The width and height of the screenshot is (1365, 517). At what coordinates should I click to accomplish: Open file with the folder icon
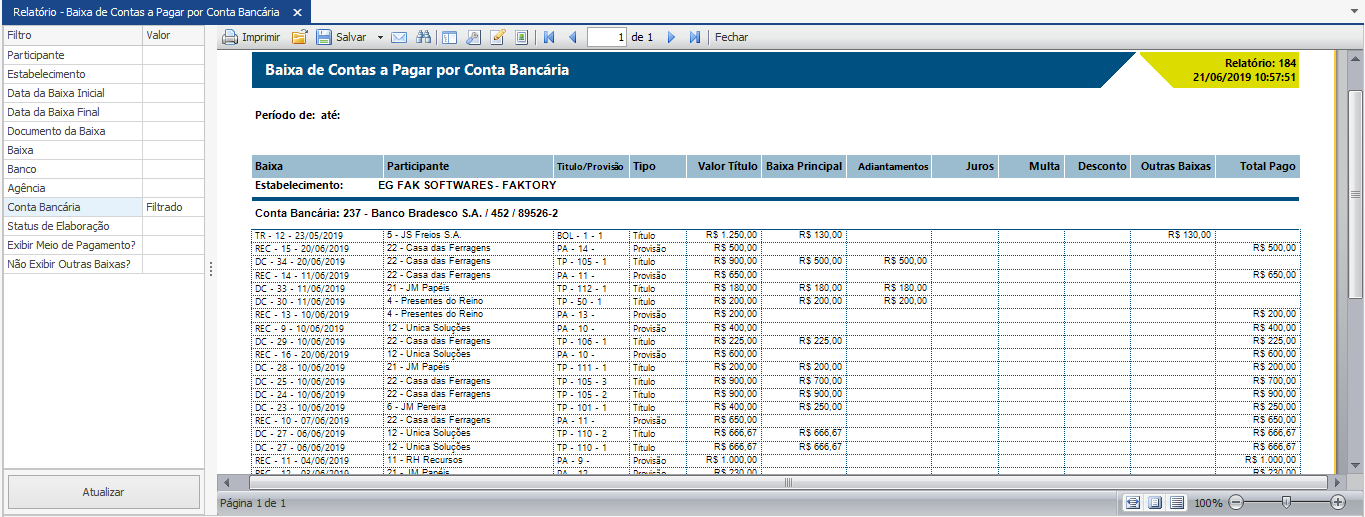tap(299, 37)
